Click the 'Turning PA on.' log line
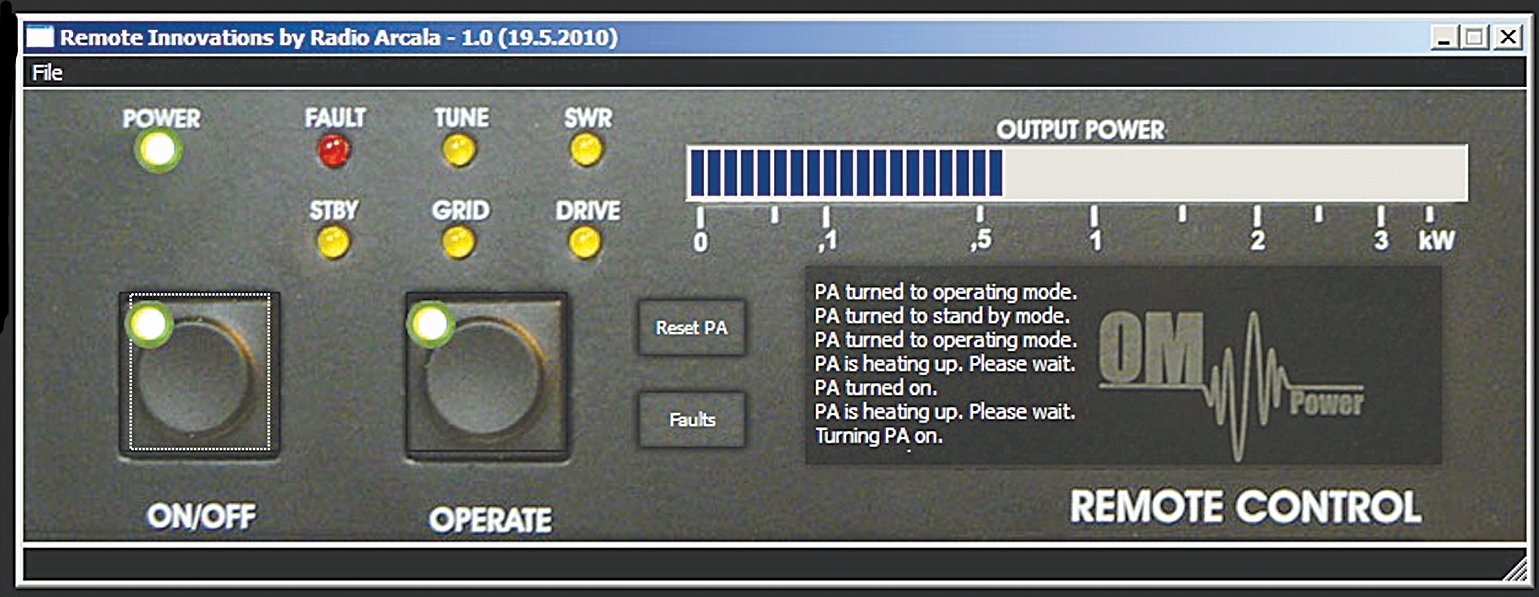This screenshot has height=597, width=1539. point(880,436)
